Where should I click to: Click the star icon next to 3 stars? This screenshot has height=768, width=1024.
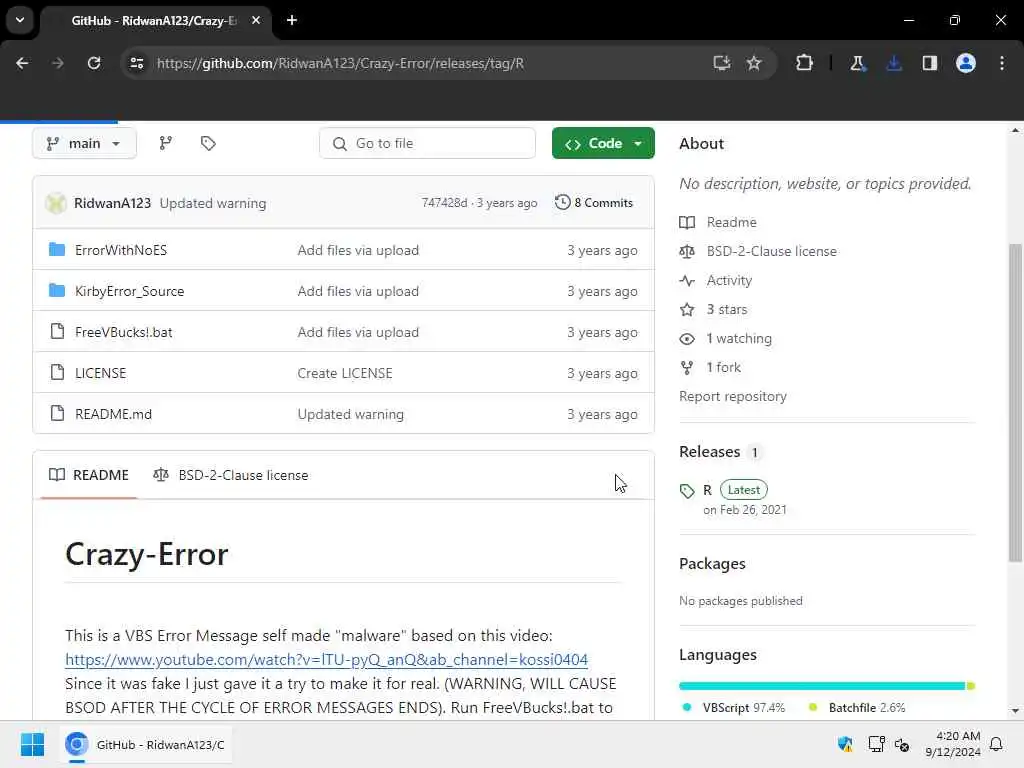pyautogui.click(x=687, y=310)
